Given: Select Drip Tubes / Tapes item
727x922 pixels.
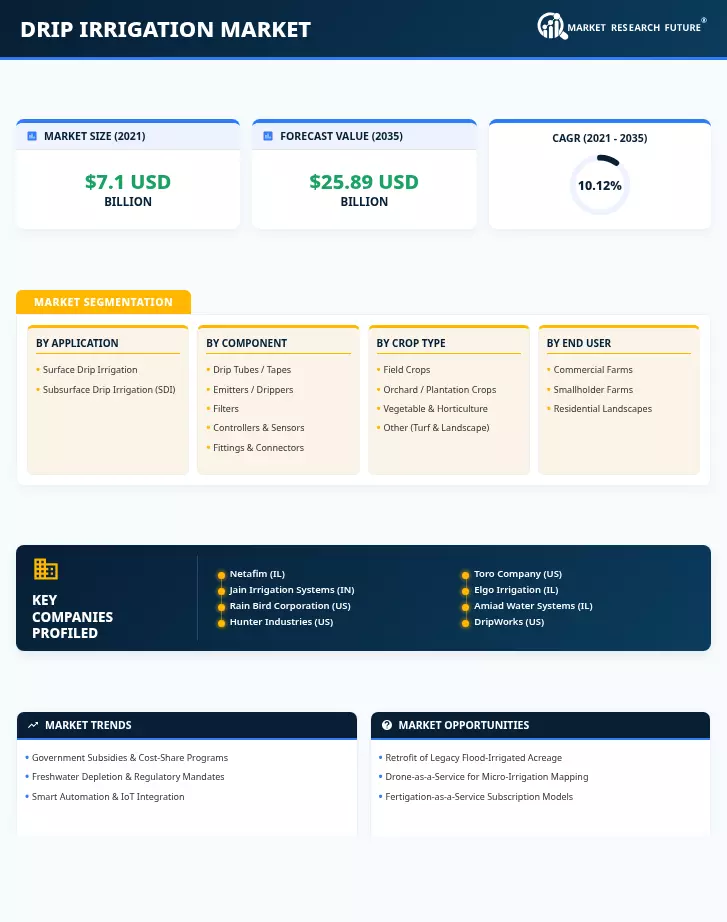Looking at the screenshot, I should coord(252,370).
